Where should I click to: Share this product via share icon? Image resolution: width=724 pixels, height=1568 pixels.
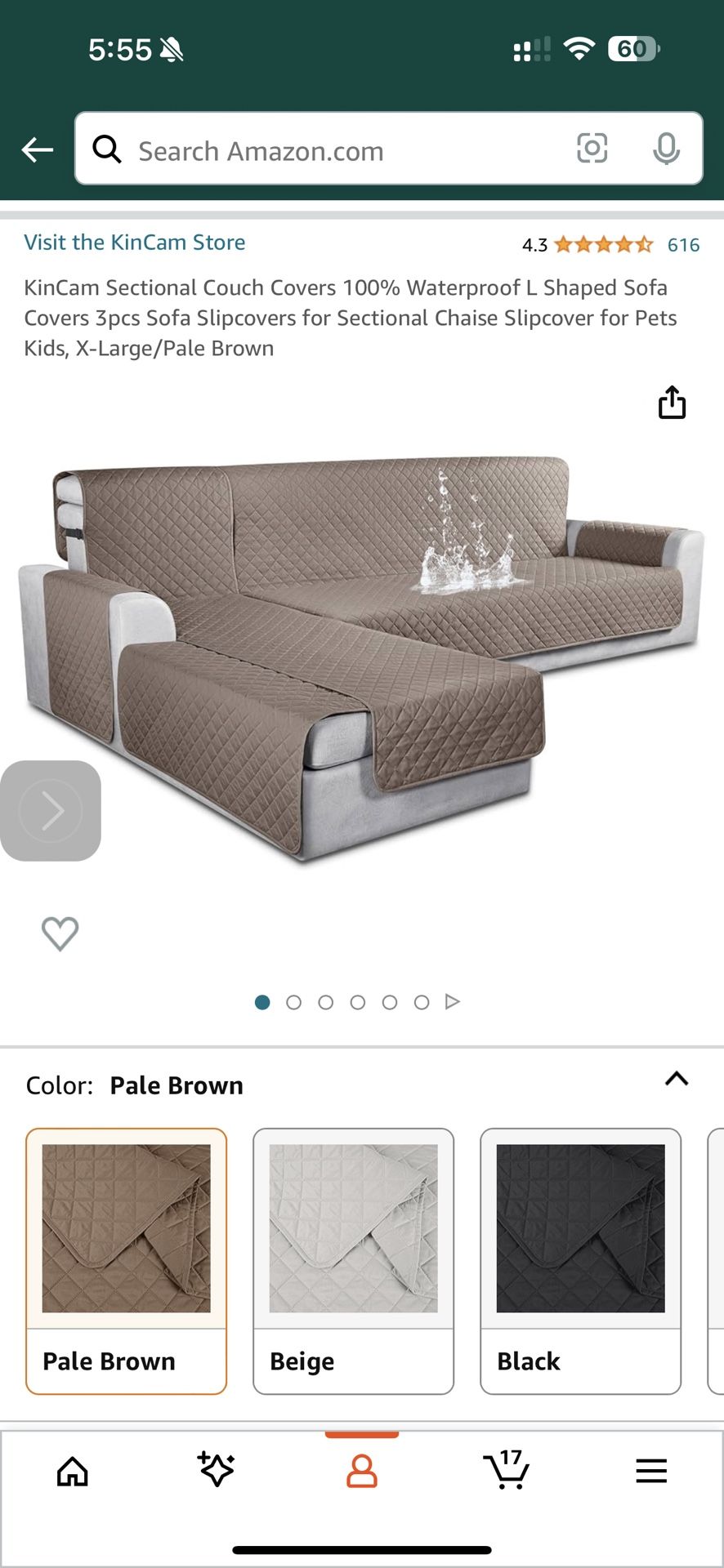pos(672,402)
